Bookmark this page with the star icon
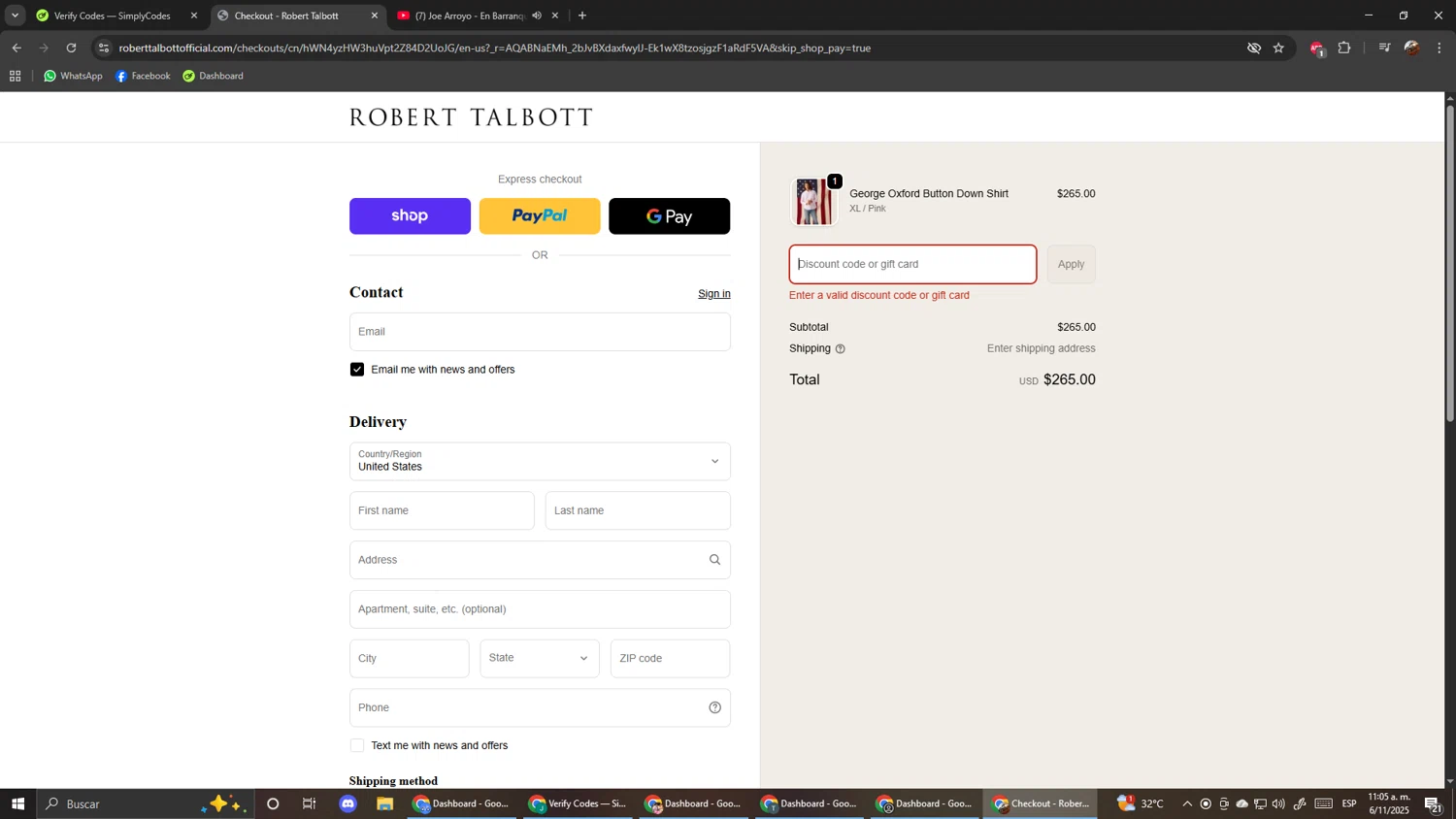The width and height of the screenshot is (1456, 819). coord(1278,48)
